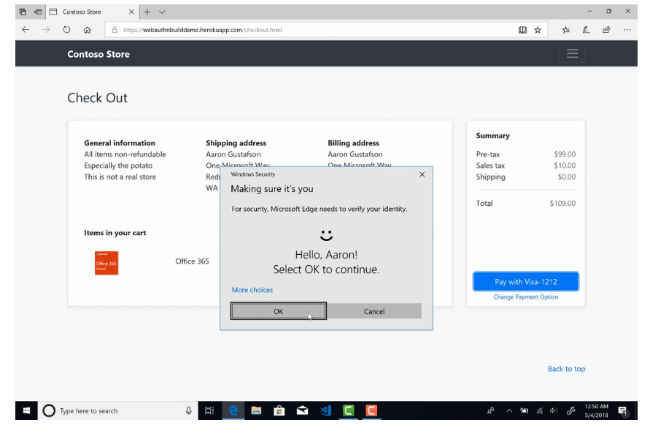Image resolution: width=650 pixels, height=433 pixels.
Task: Click the Office 365 product thumbnail
Action: (x=107, y=263)
